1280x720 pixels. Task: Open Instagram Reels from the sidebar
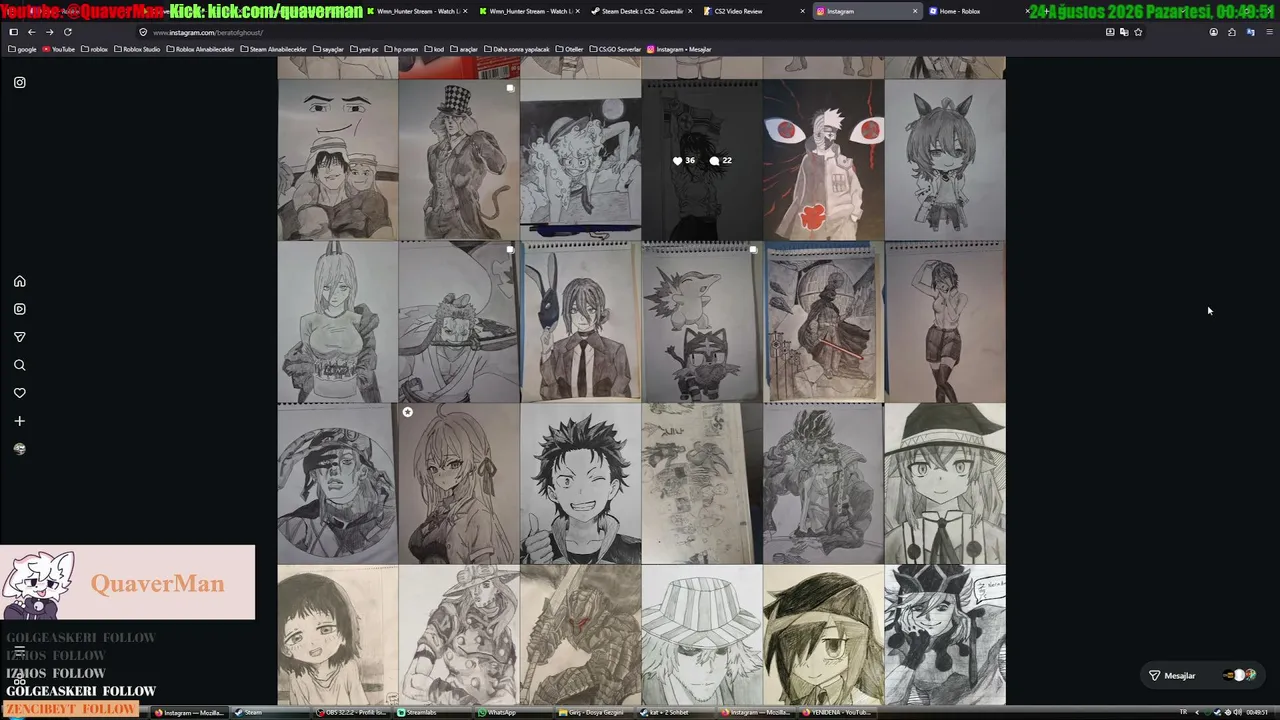click(x=19, y=309)
